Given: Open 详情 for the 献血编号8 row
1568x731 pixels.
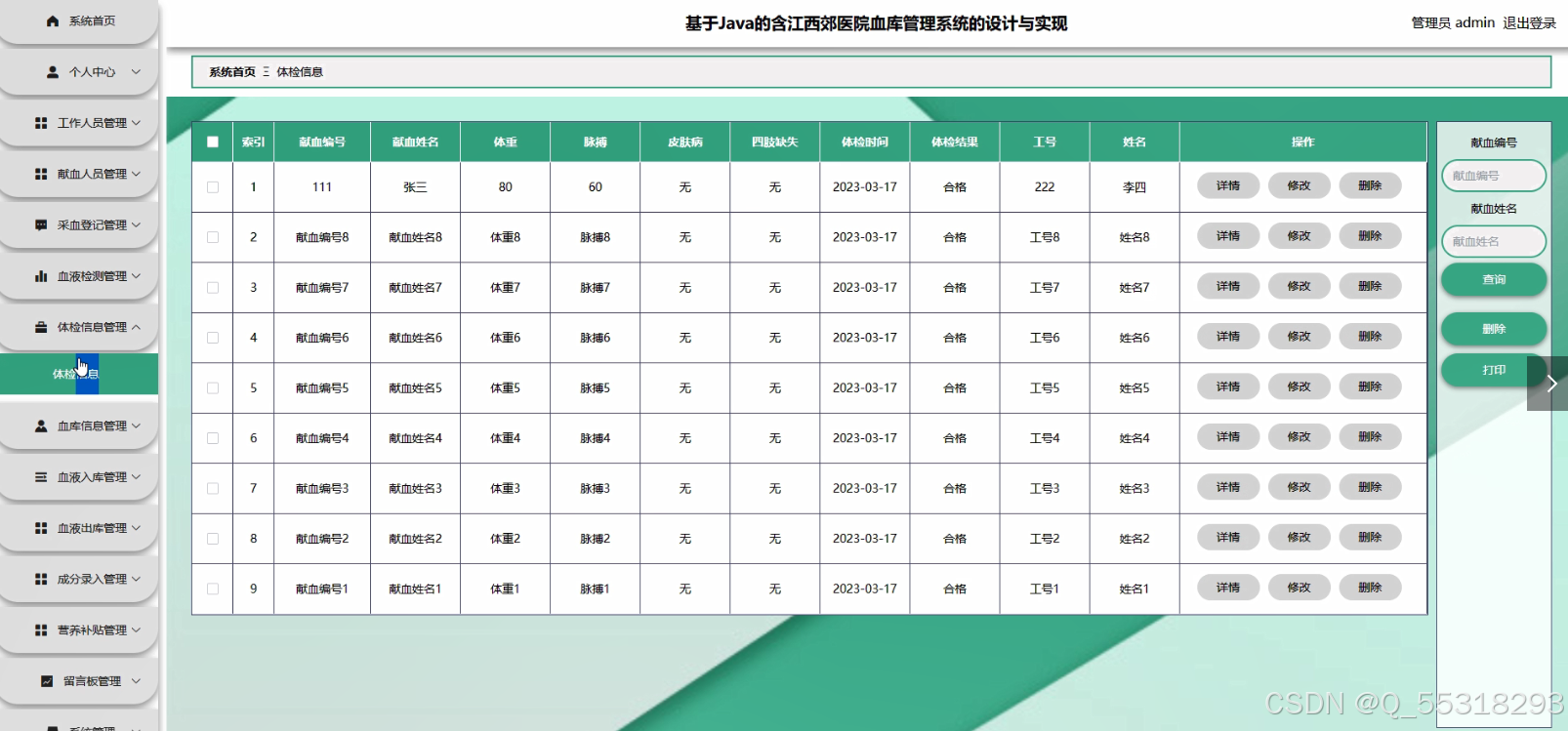Looking at the screenshot, I should (1228, 236).
